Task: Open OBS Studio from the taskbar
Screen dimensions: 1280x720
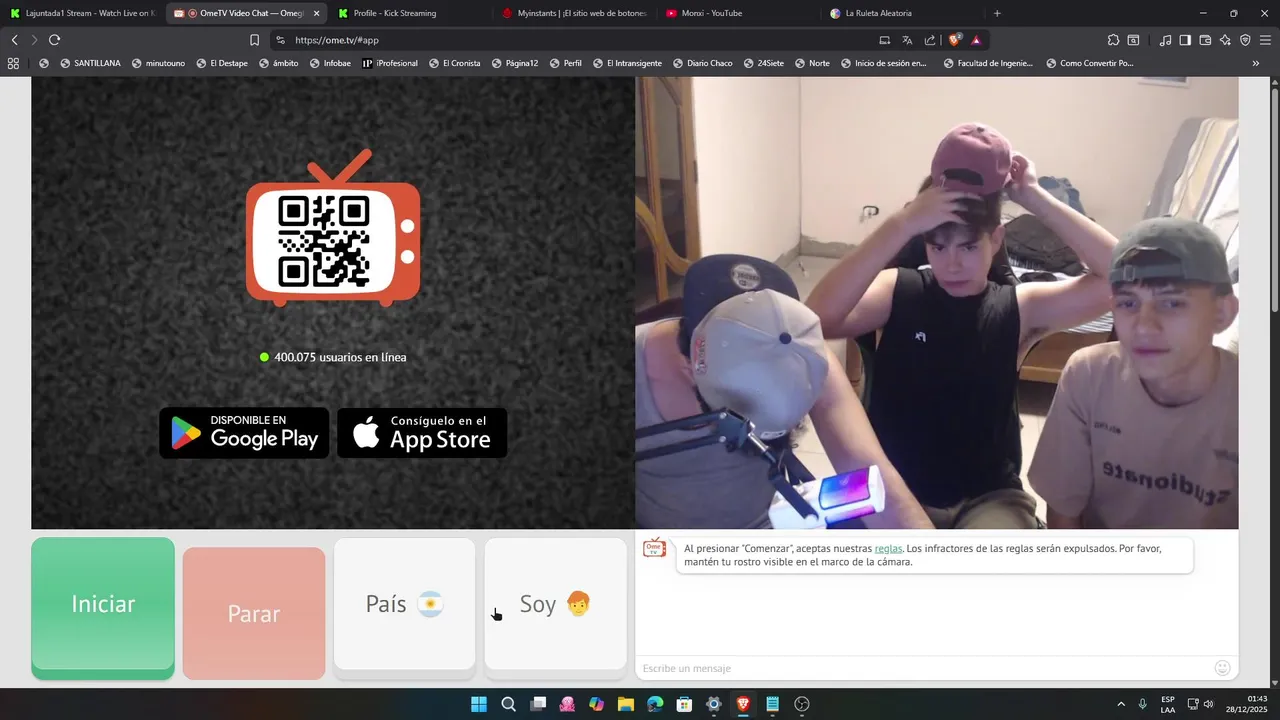Action: [801, 704]
